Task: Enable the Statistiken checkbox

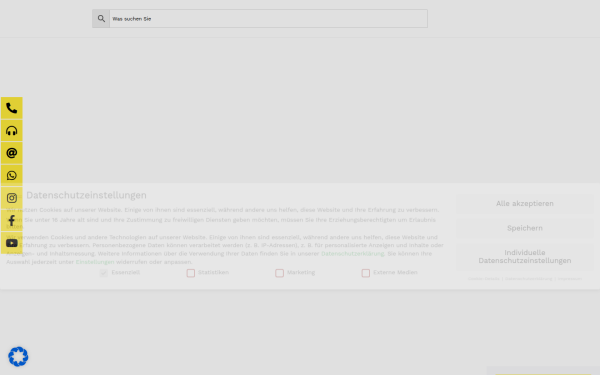Action: [x=191, y=273]
